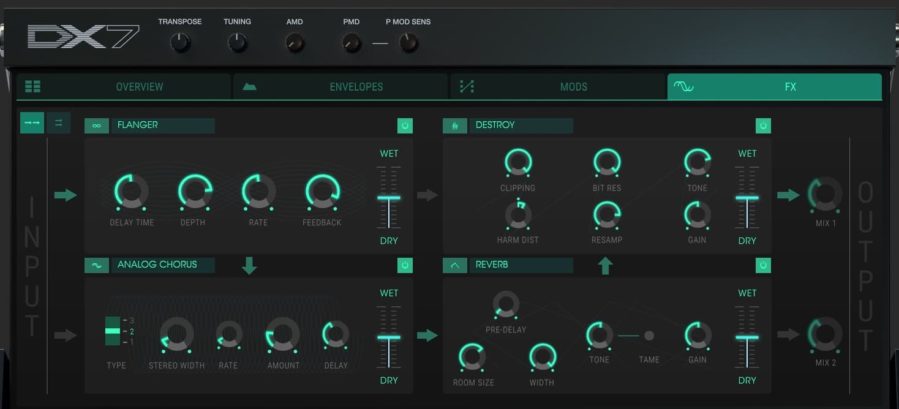The width and height of the screenshot is (899, 409).
Task: Switch to the FX tab
Action: click(x=775, y=87)
